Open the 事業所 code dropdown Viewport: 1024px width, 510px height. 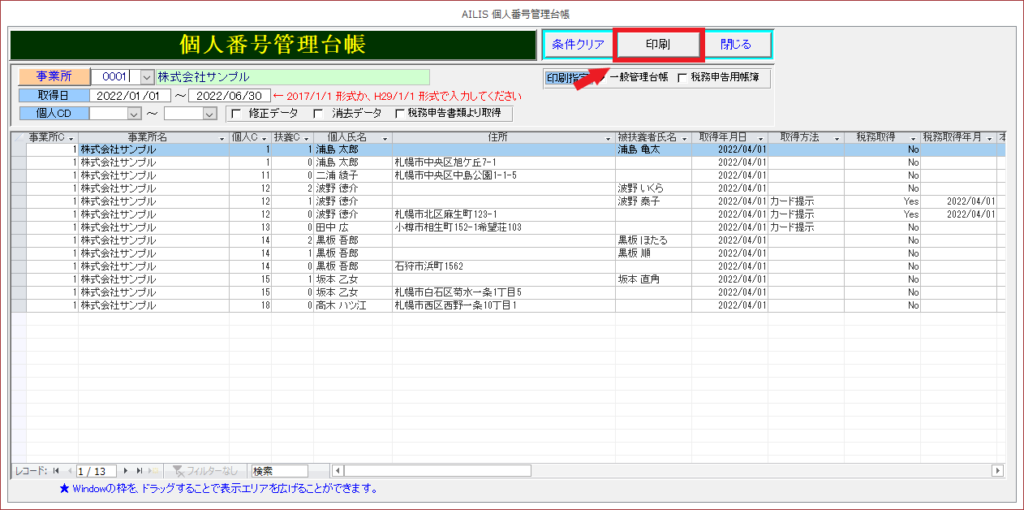tap(147, 77)
